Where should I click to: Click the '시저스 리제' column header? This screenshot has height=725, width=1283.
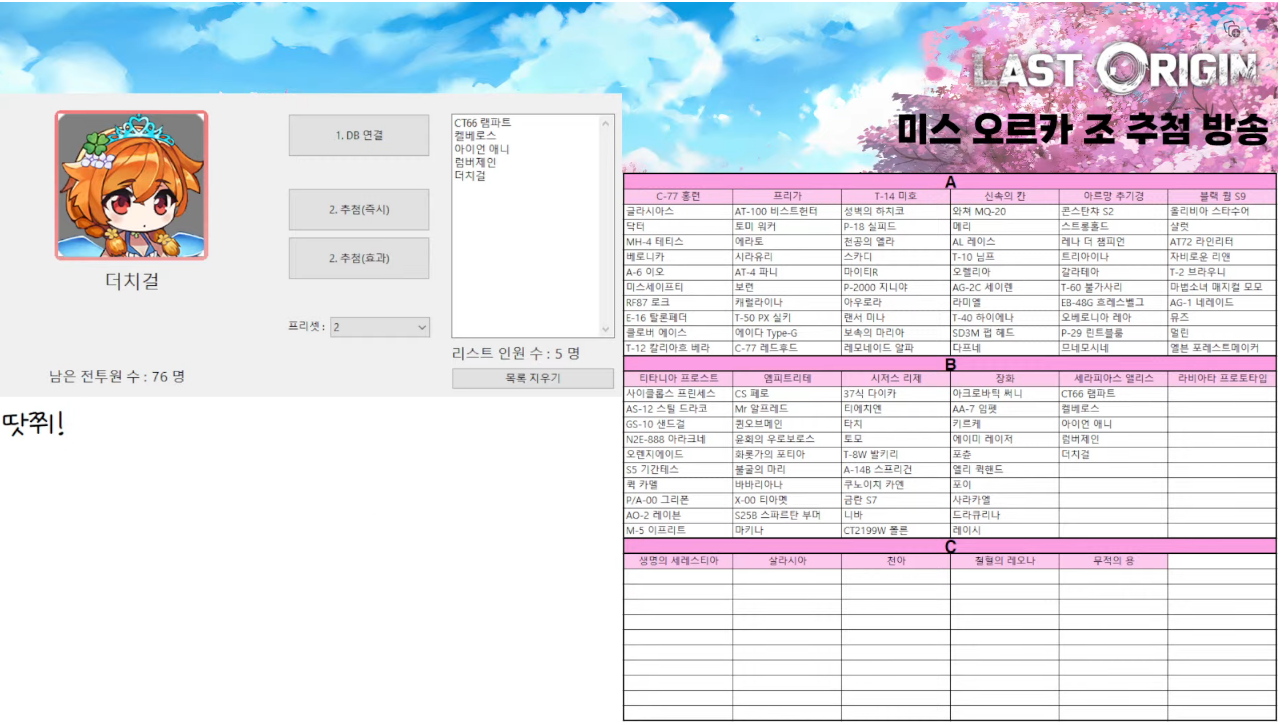pyautogui.click(x=896, y=378)
